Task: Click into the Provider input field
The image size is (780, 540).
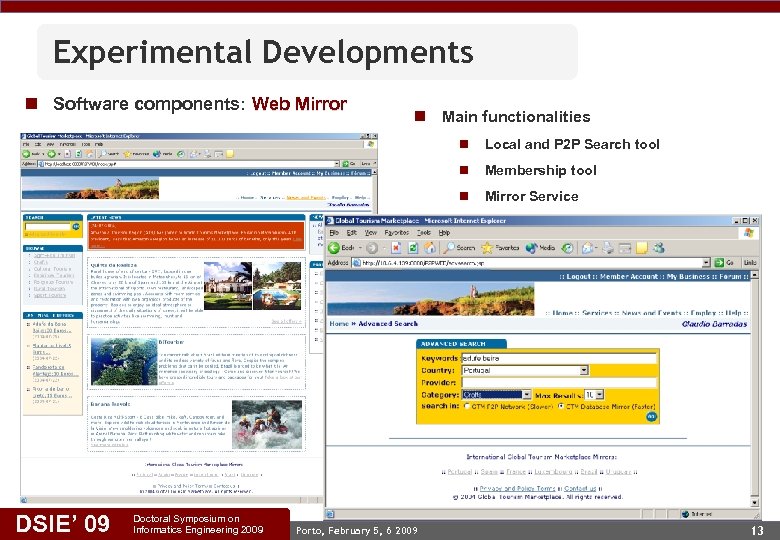Action: point(559,382)
